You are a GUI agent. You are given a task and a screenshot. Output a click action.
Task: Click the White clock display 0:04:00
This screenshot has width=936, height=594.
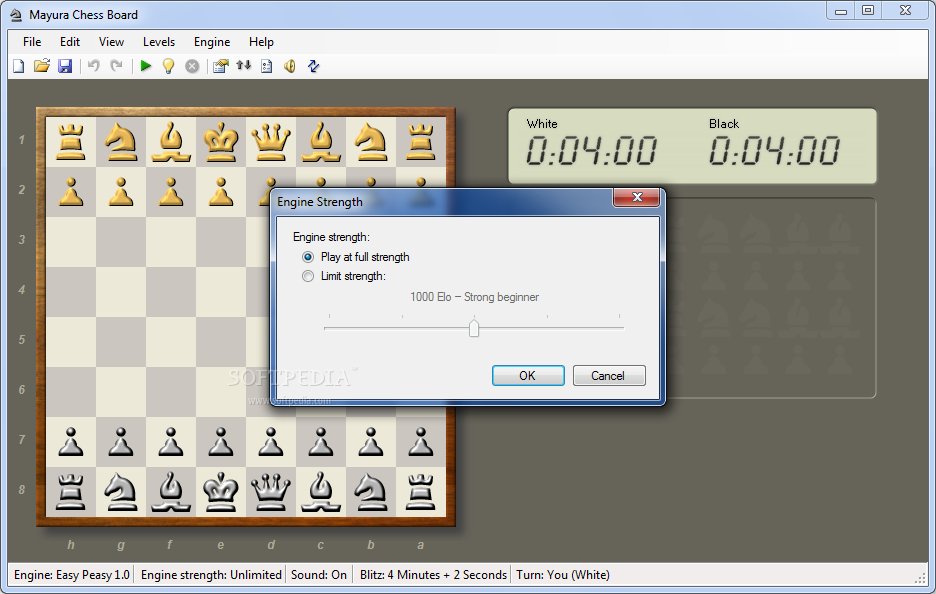click(591, 150)
